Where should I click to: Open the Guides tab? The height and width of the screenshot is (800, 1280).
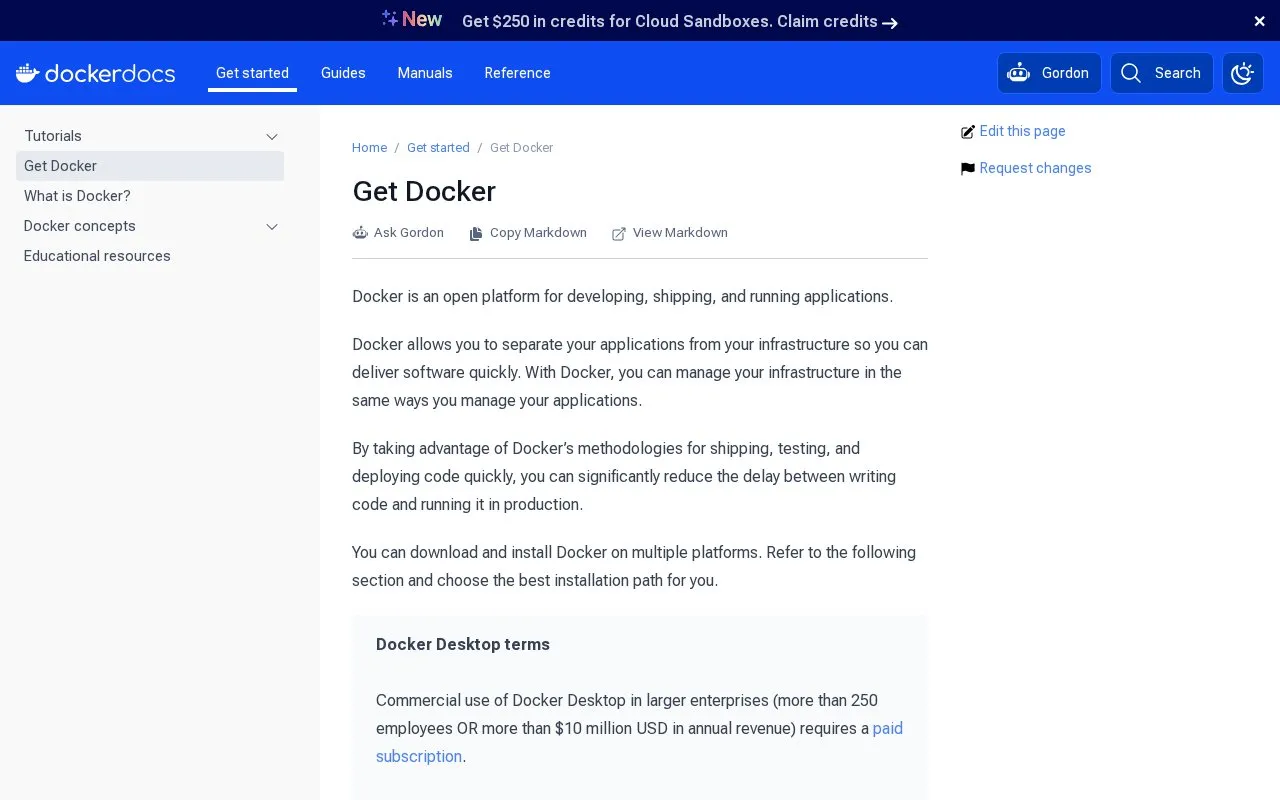[343, 73]
